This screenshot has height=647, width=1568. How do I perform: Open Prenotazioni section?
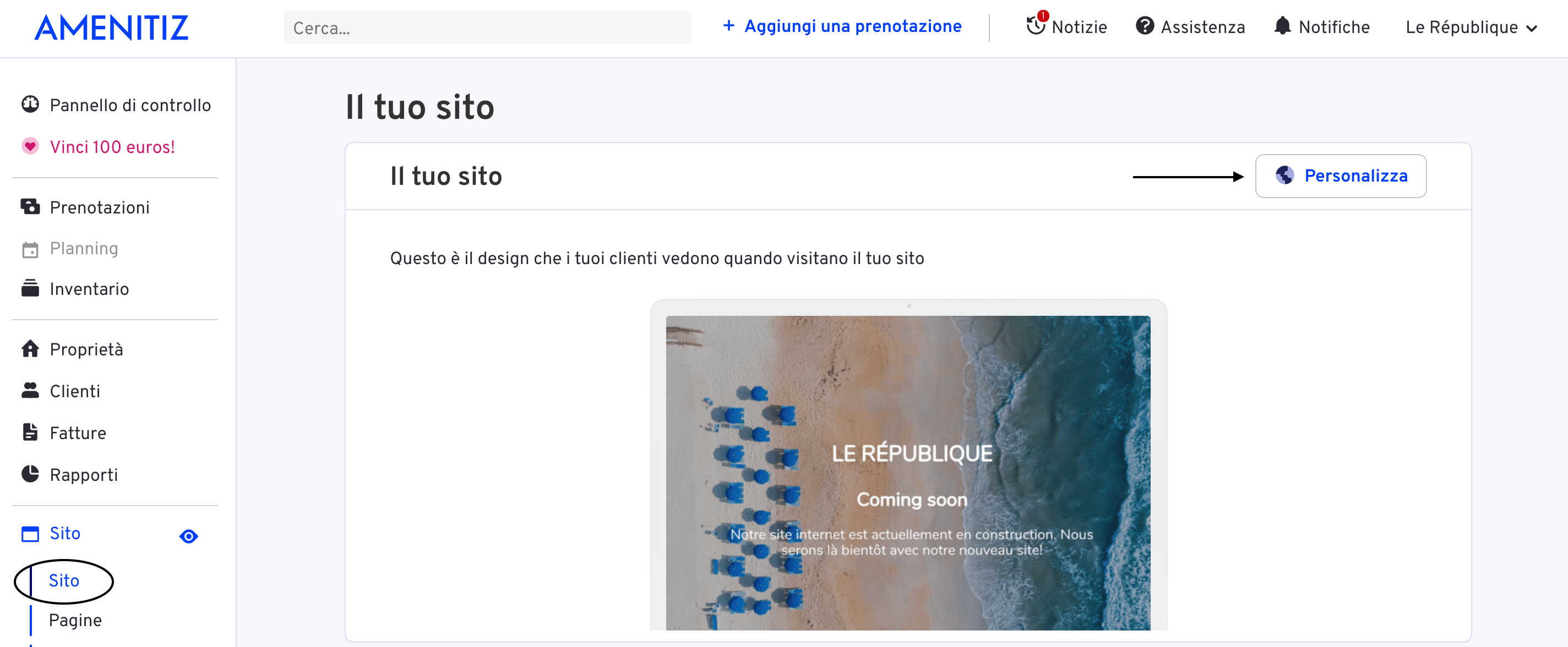click(x=99, y=207)
